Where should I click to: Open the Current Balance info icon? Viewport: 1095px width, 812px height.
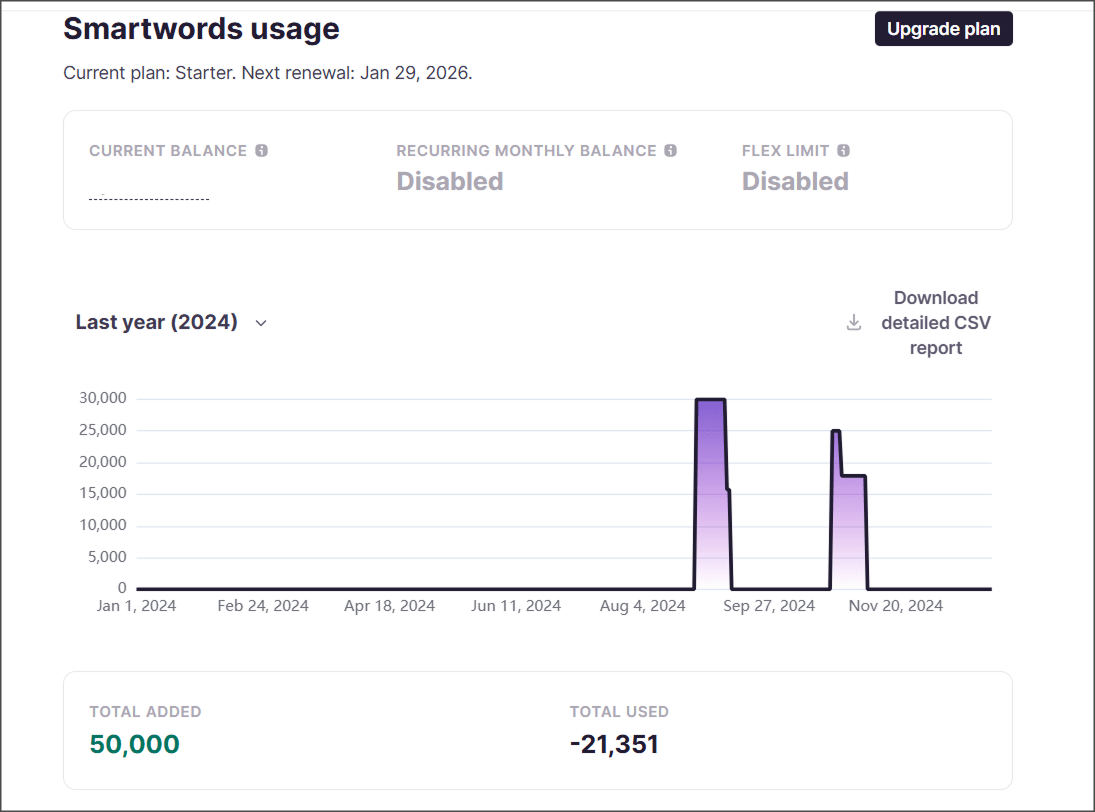(261, 151)
